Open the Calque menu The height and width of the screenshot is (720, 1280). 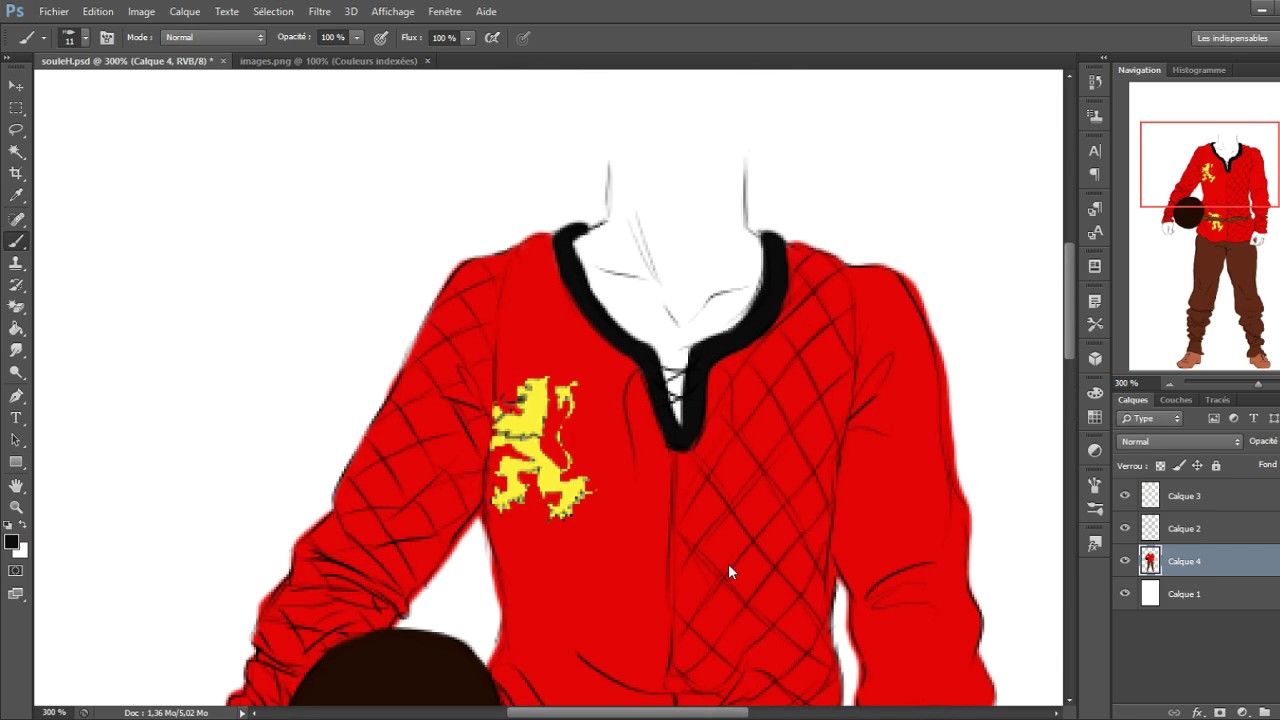[x=184, y=12]
